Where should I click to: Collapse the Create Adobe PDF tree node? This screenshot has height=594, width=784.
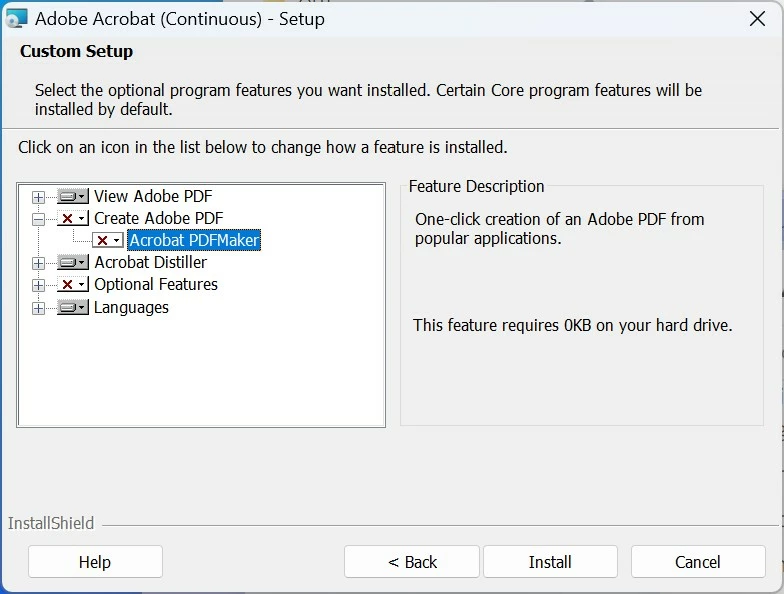pos(38,219)
